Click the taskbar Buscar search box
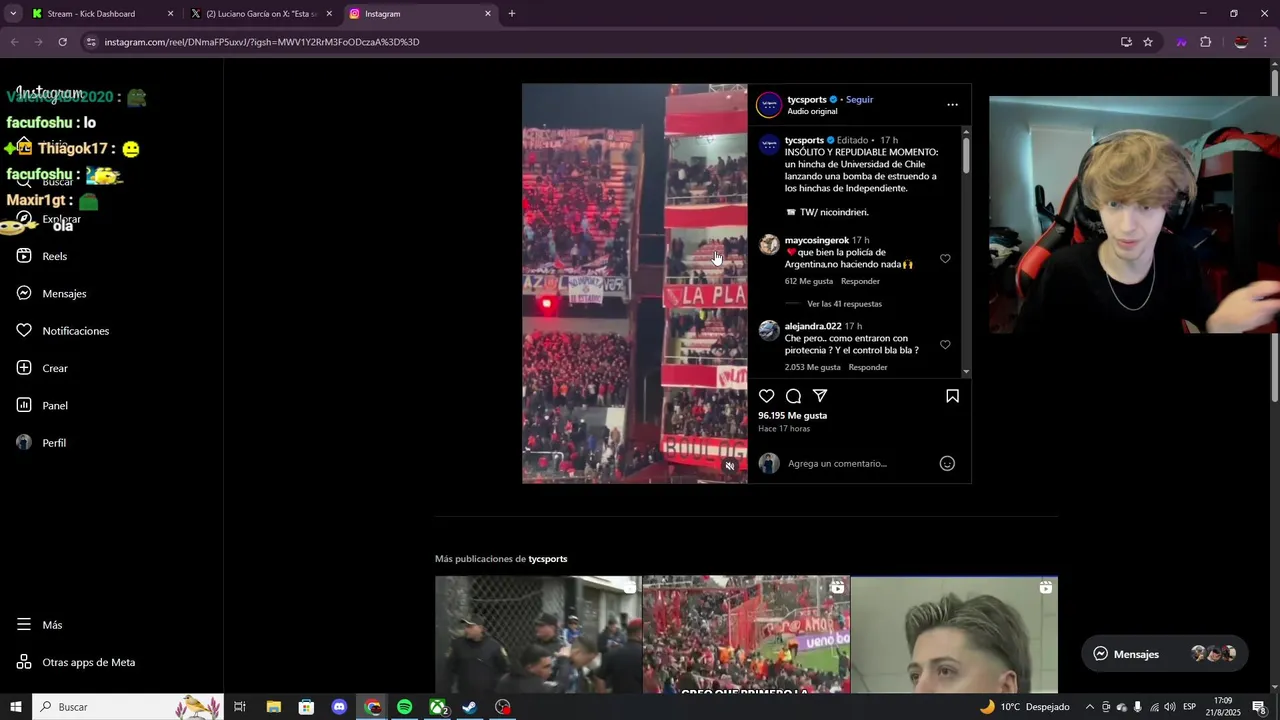Screen dimensions: 1280x720 (x=128, y=707)
